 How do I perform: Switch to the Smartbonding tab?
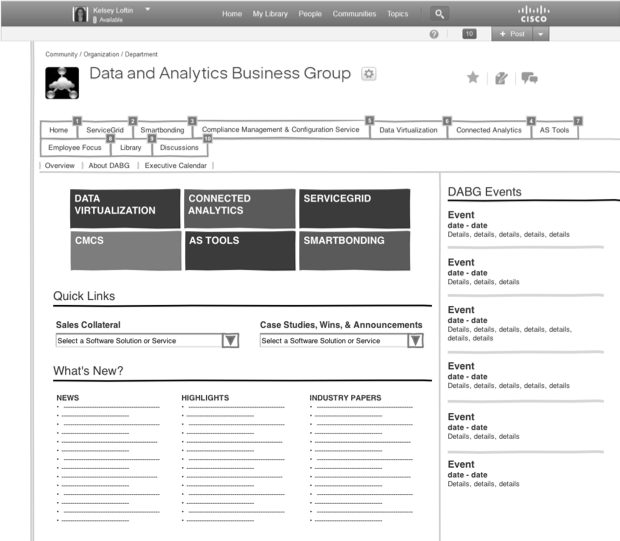(162, 130)
